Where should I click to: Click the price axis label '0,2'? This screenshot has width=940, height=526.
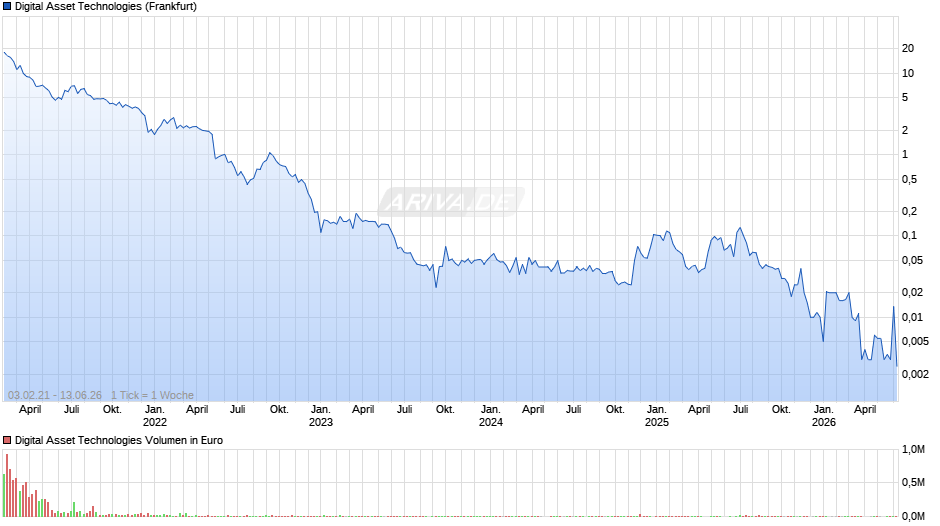coord(909,211)
